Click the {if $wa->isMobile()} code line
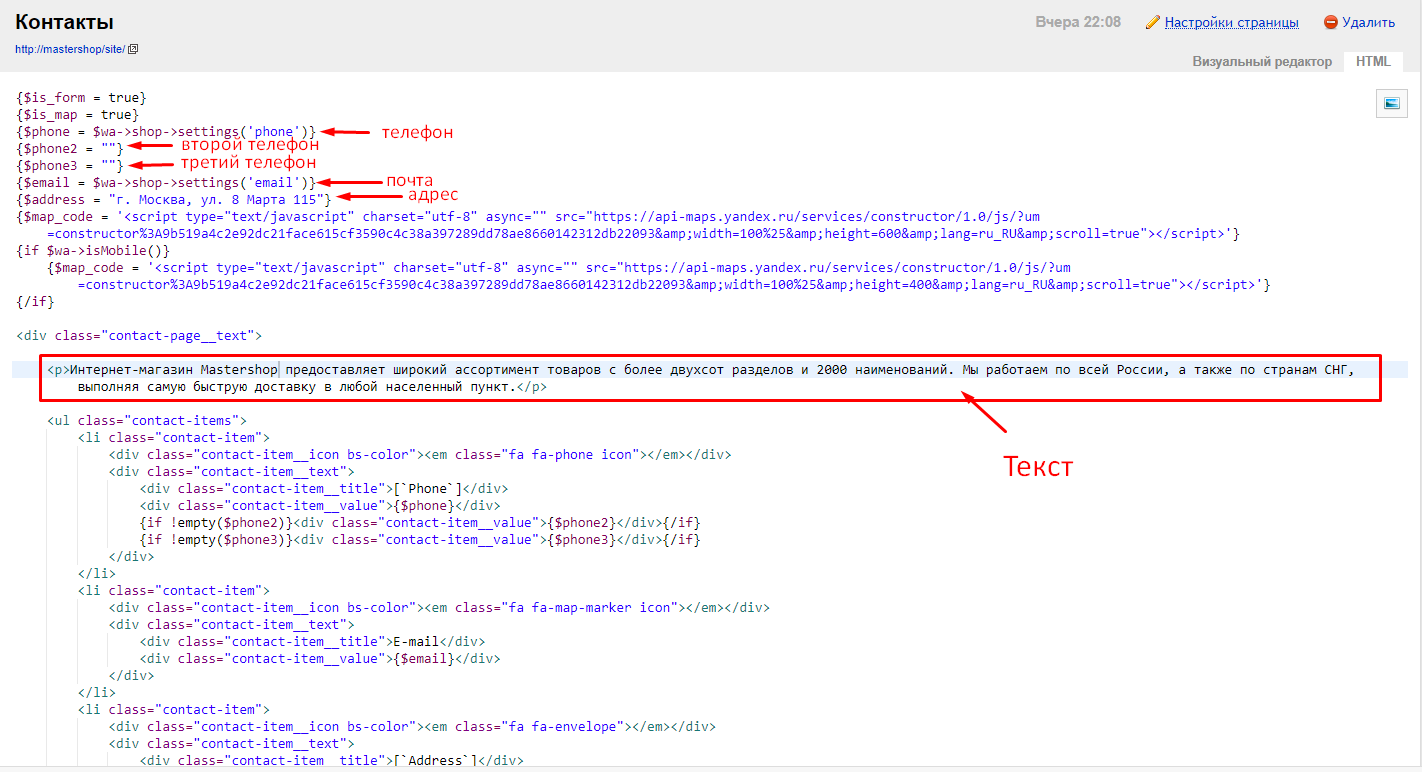 [93, 251]
